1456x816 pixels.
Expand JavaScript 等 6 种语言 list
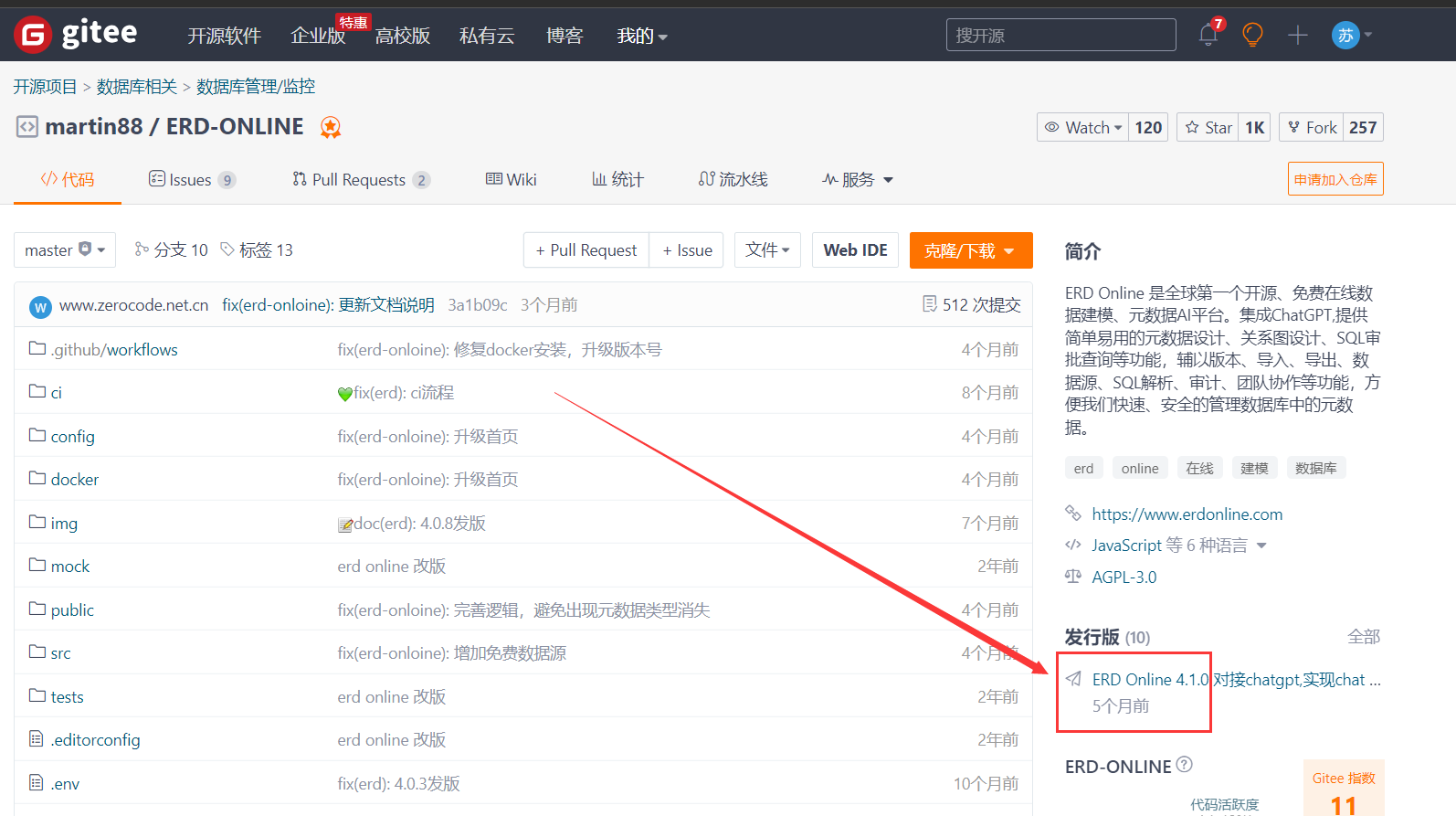(x=1178, y=545)
